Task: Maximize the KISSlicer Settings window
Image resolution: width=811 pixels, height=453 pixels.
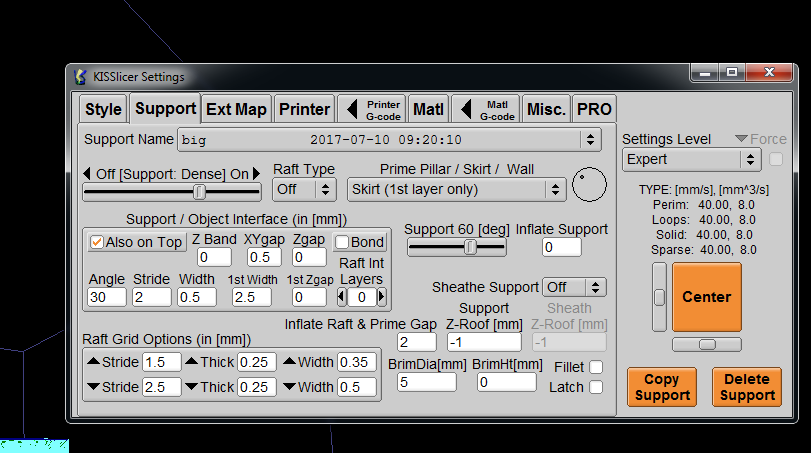Action: point(731,72)
